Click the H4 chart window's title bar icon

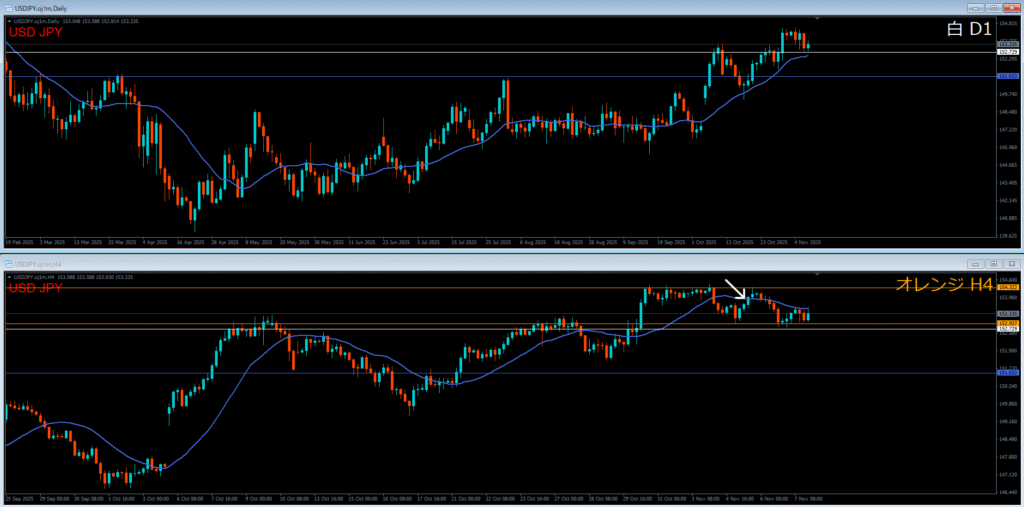pyautogui.click(x=7, y=262)
